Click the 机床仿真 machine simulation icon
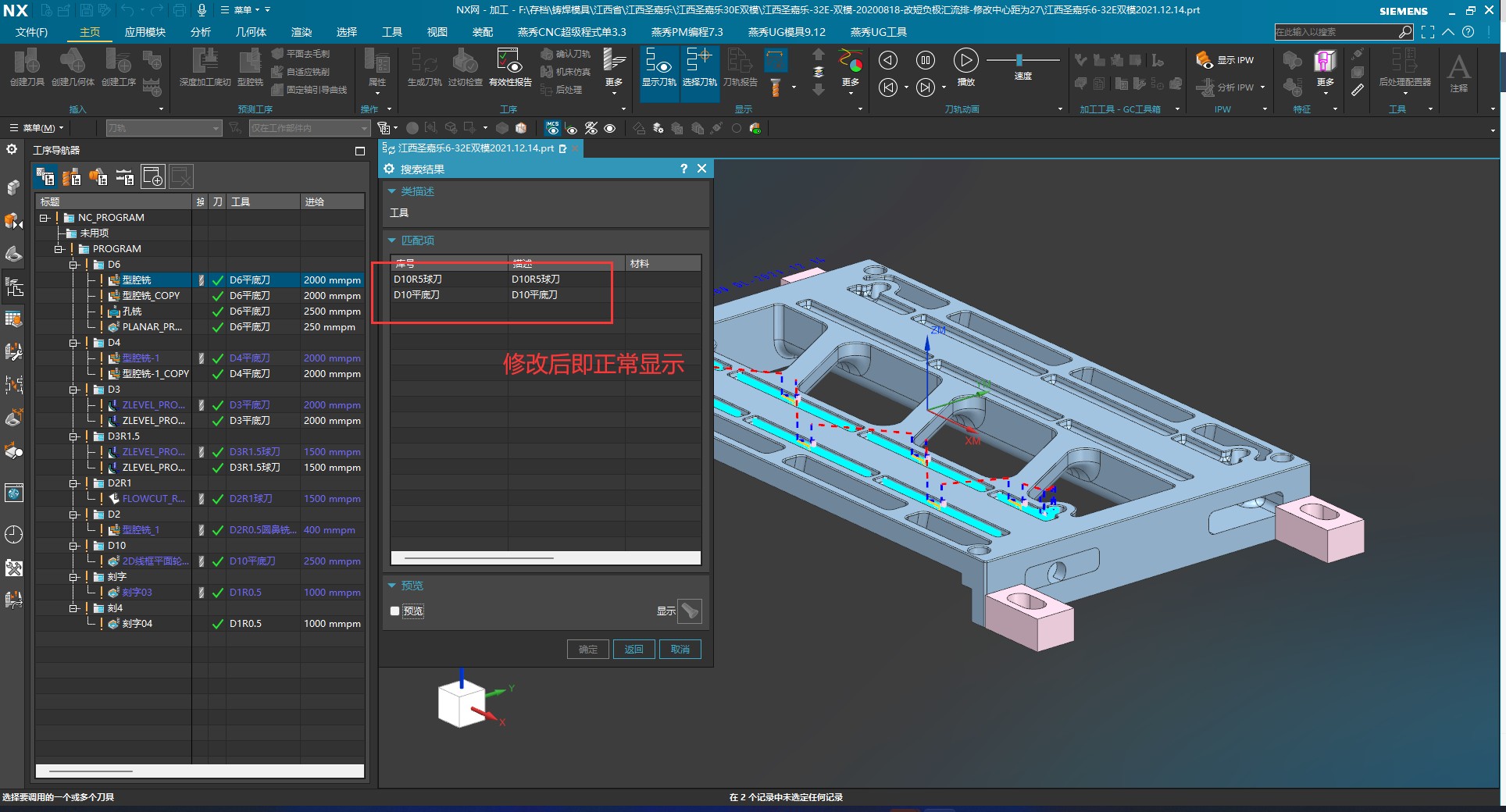1506x812 pixels. click(566, 72)
